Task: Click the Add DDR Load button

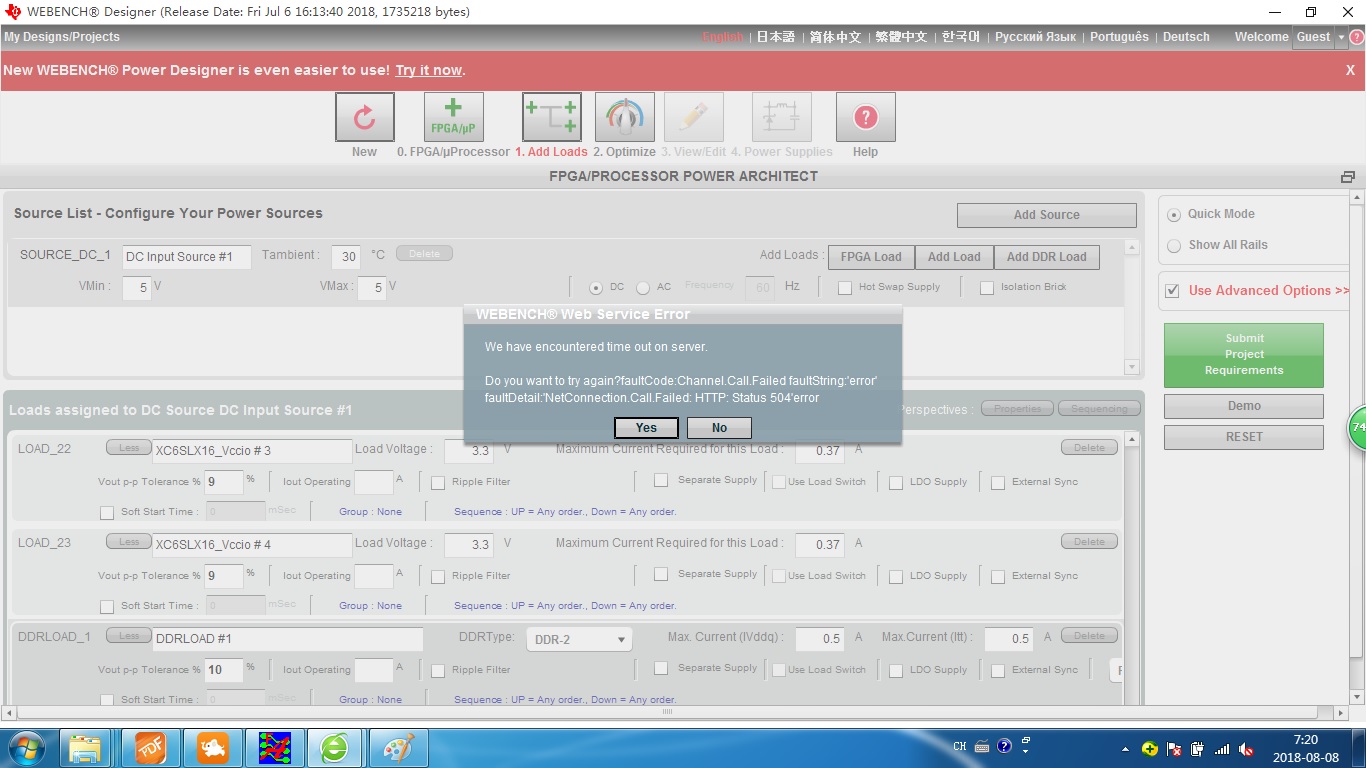Action: (x=1047, y=257)
